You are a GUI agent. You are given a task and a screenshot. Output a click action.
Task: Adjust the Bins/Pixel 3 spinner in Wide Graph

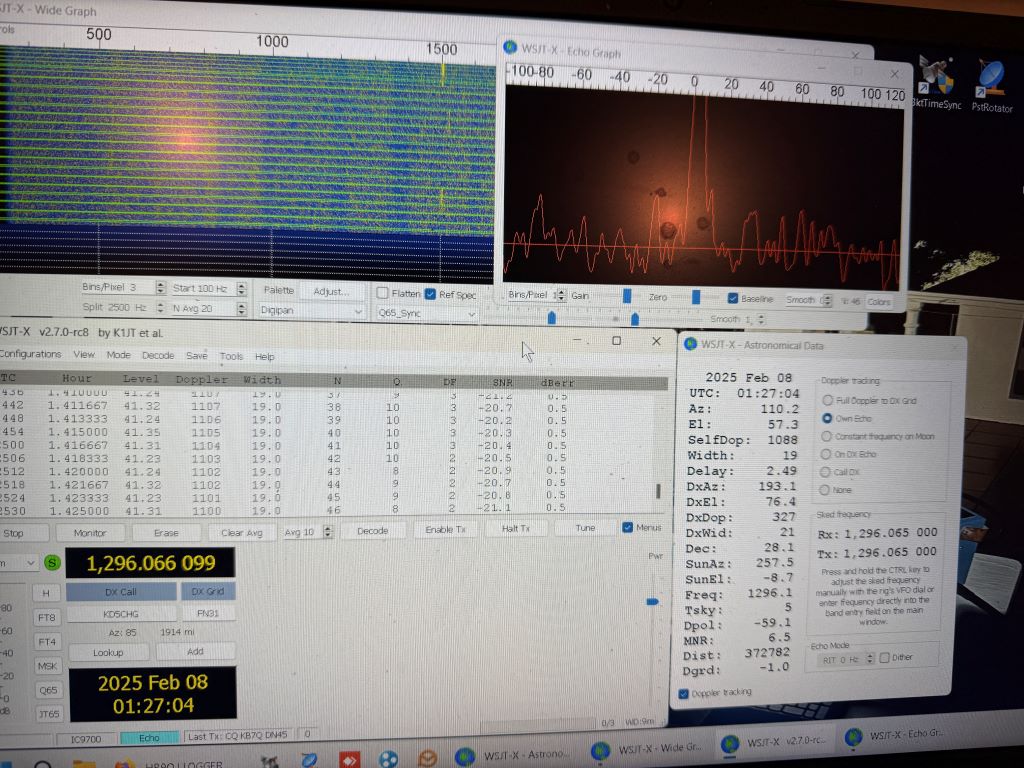(x=161, y=287)
